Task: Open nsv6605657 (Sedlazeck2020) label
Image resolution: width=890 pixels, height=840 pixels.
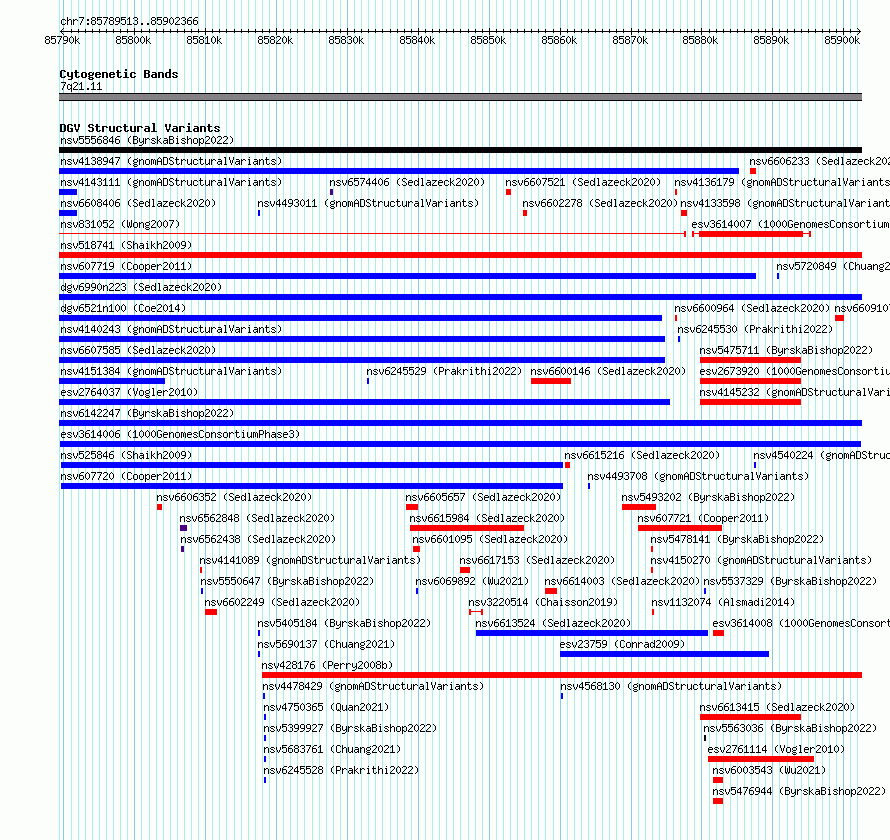Action: [483, 497]
